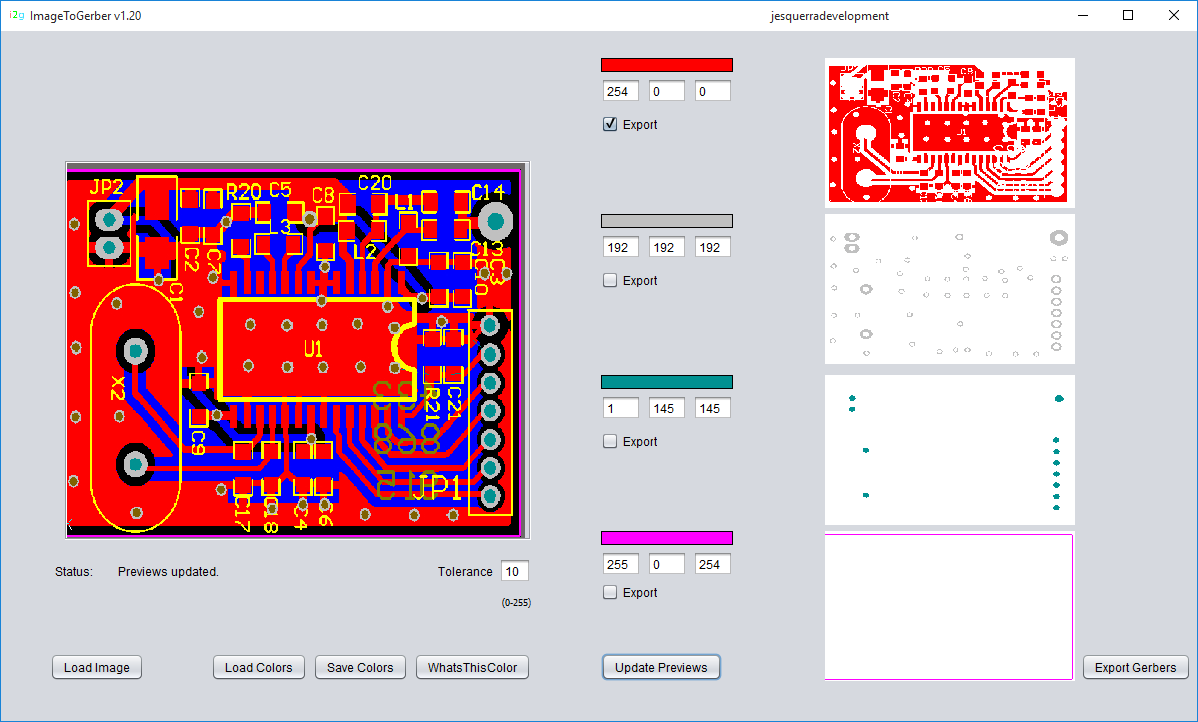Uncheck Export for the red layer
Screen dimensions: 1198x722
pyautogui.click(x=610, y=125)
